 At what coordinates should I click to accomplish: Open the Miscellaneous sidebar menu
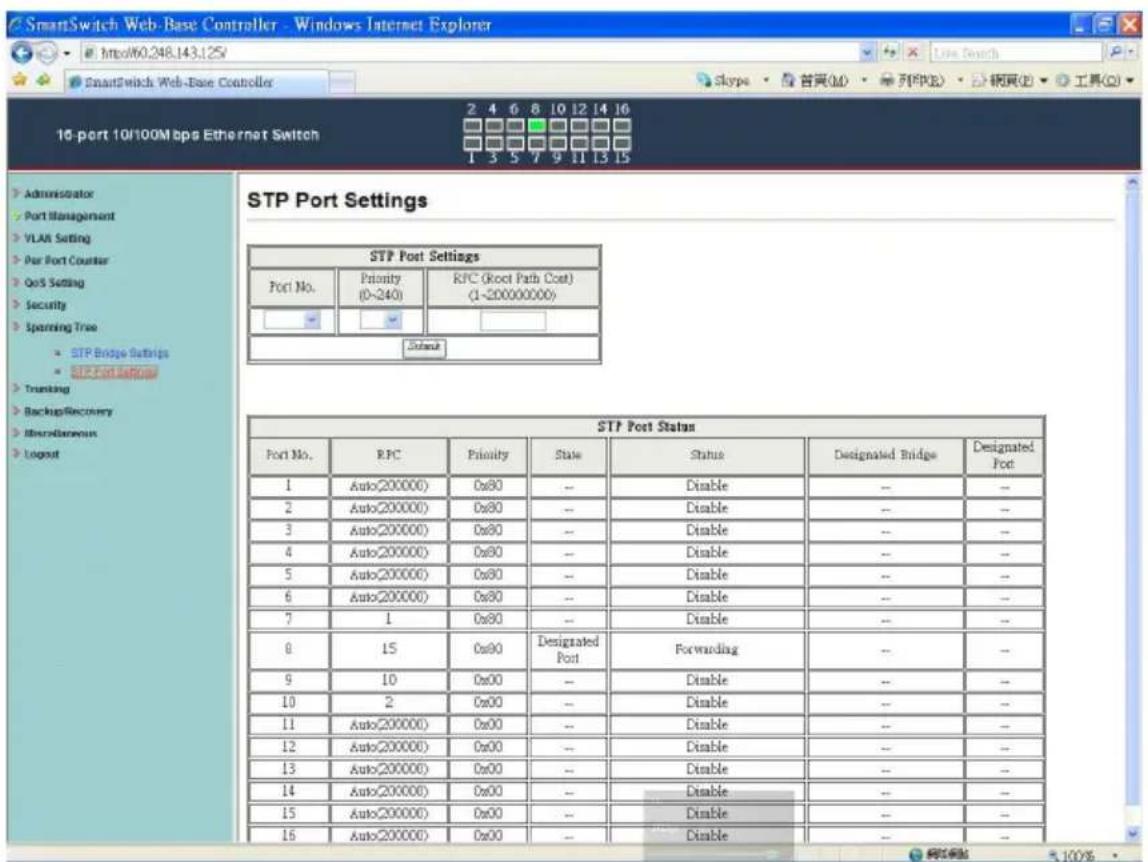[x=60, y=434]
